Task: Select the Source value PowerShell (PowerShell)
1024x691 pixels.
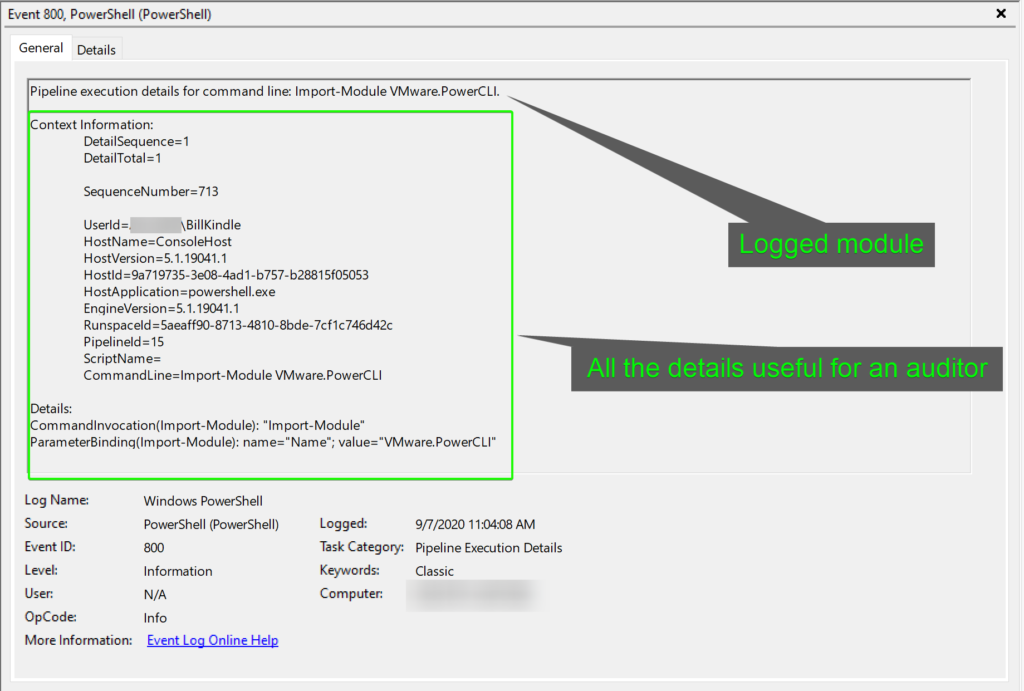Action: (x=211, y=524)
